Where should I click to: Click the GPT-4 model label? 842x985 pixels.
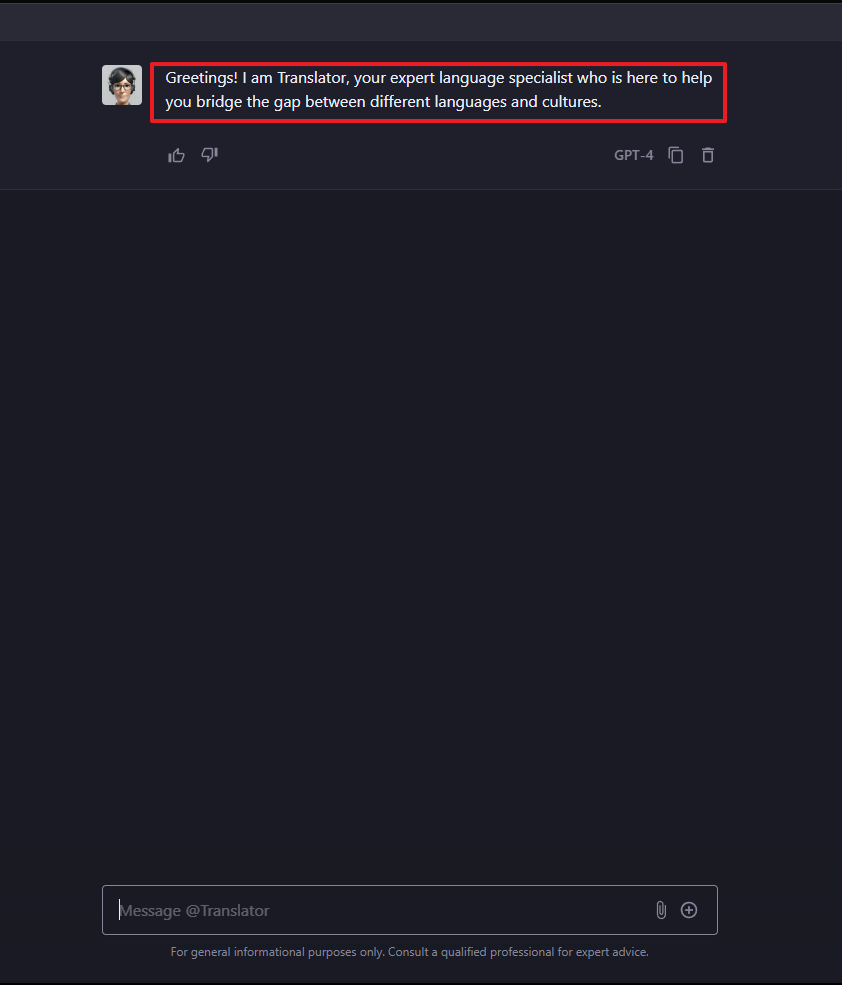click(x=633, y=155)
